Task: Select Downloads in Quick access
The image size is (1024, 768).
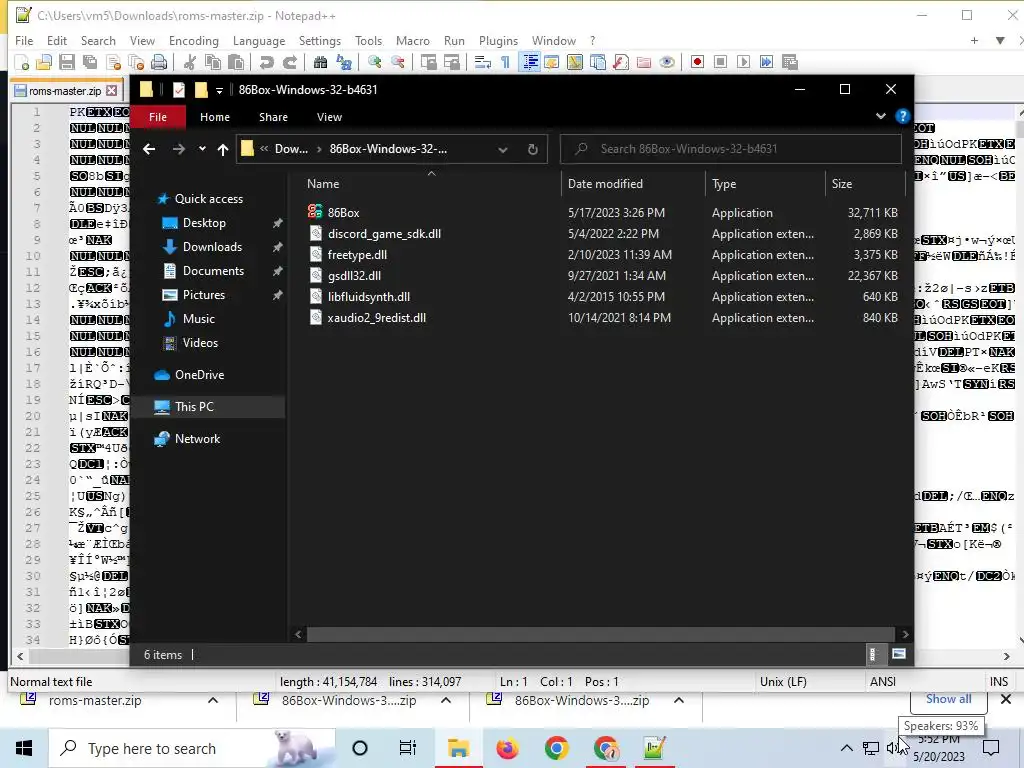Action: click(212, 247)
